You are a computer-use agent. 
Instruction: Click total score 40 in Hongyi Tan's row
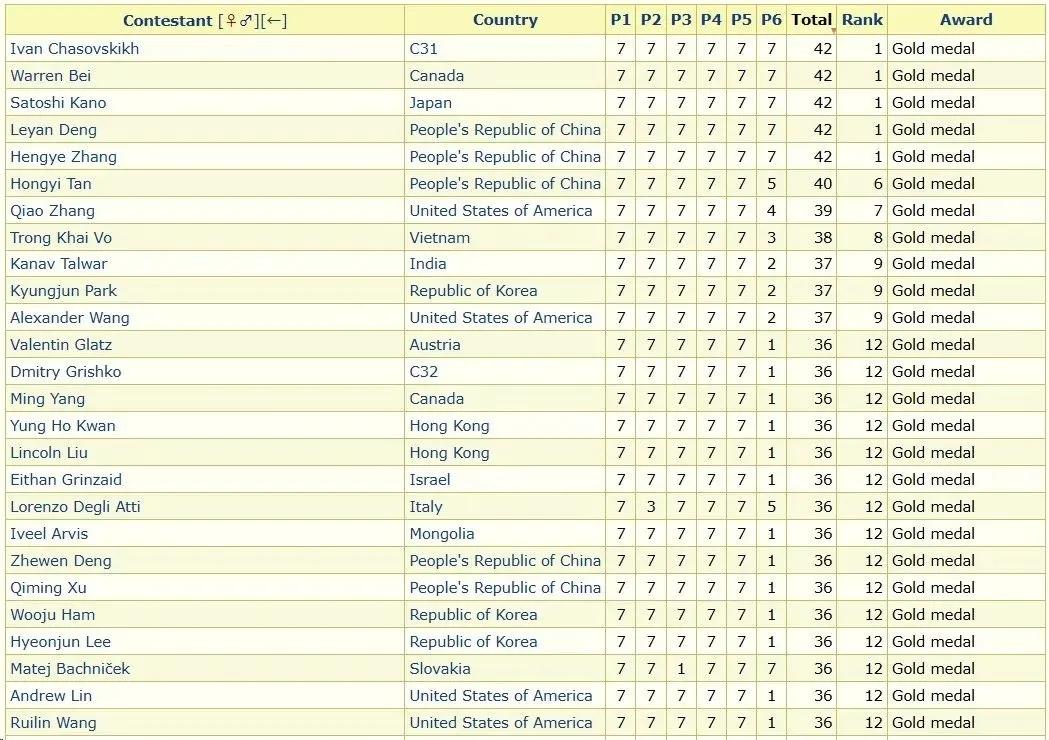click(823, 183)
